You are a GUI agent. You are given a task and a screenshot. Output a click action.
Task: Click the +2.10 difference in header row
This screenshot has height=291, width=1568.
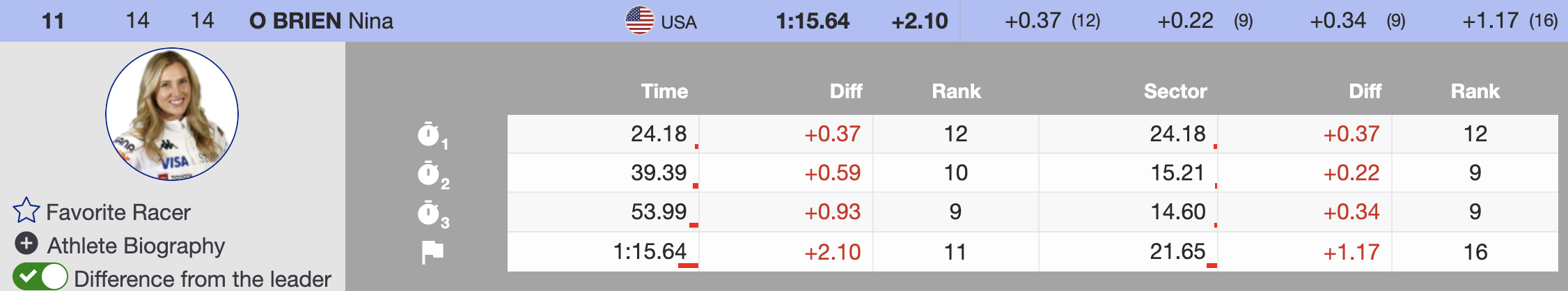(x=920, y=21)
